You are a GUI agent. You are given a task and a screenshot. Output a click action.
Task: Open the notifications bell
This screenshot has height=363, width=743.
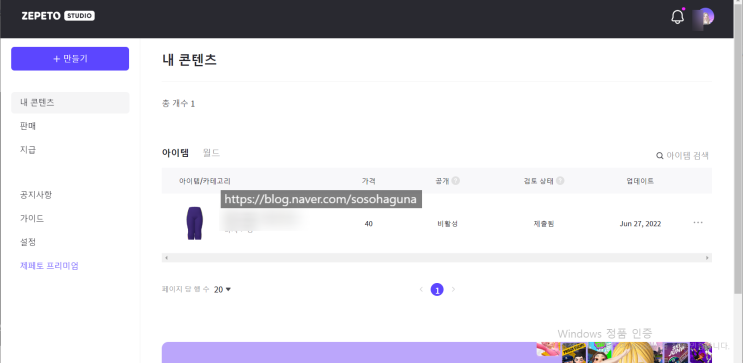tap(678, 17)
